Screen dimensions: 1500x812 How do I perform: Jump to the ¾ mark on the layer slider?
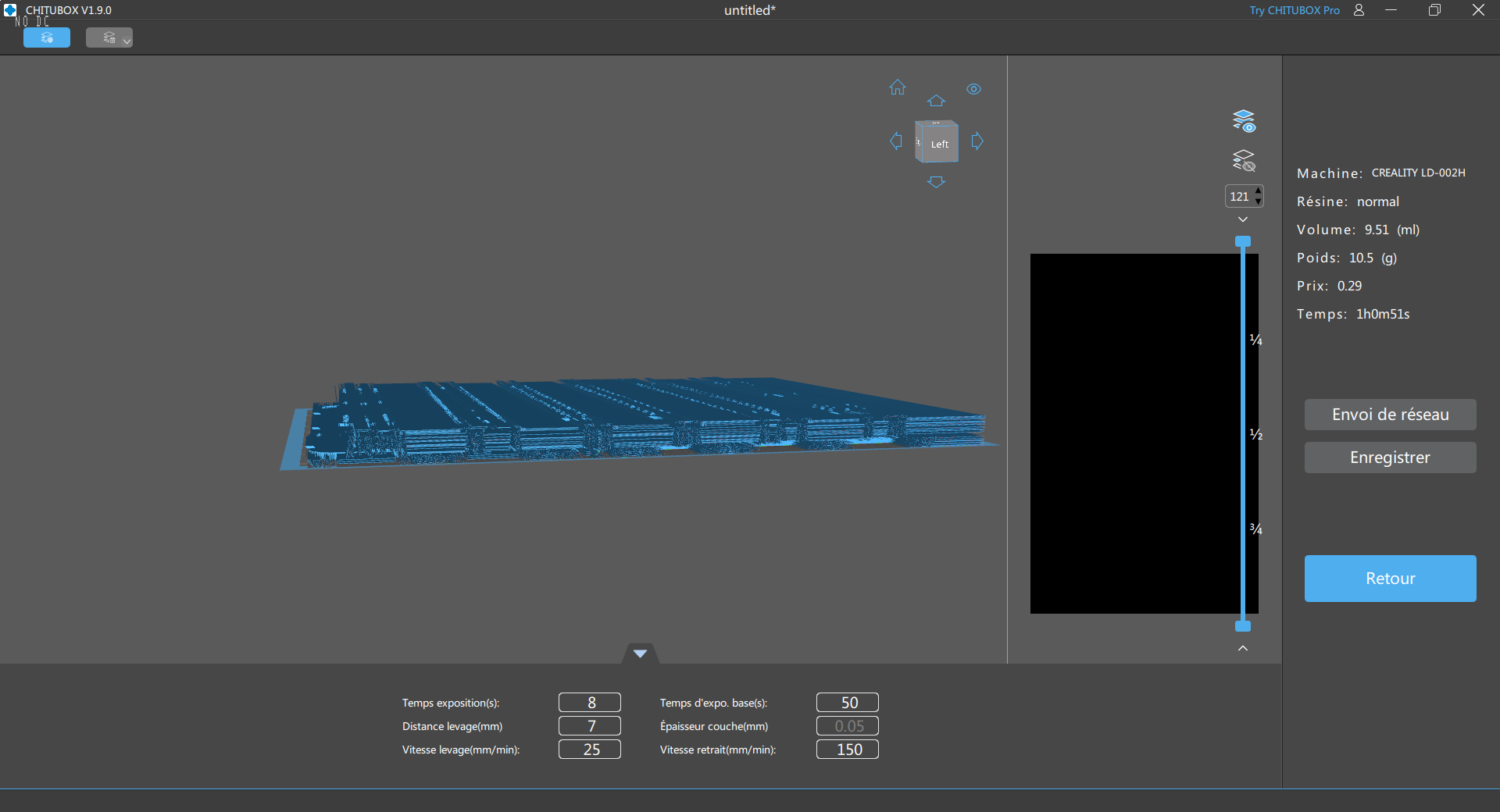point(1255,529)
